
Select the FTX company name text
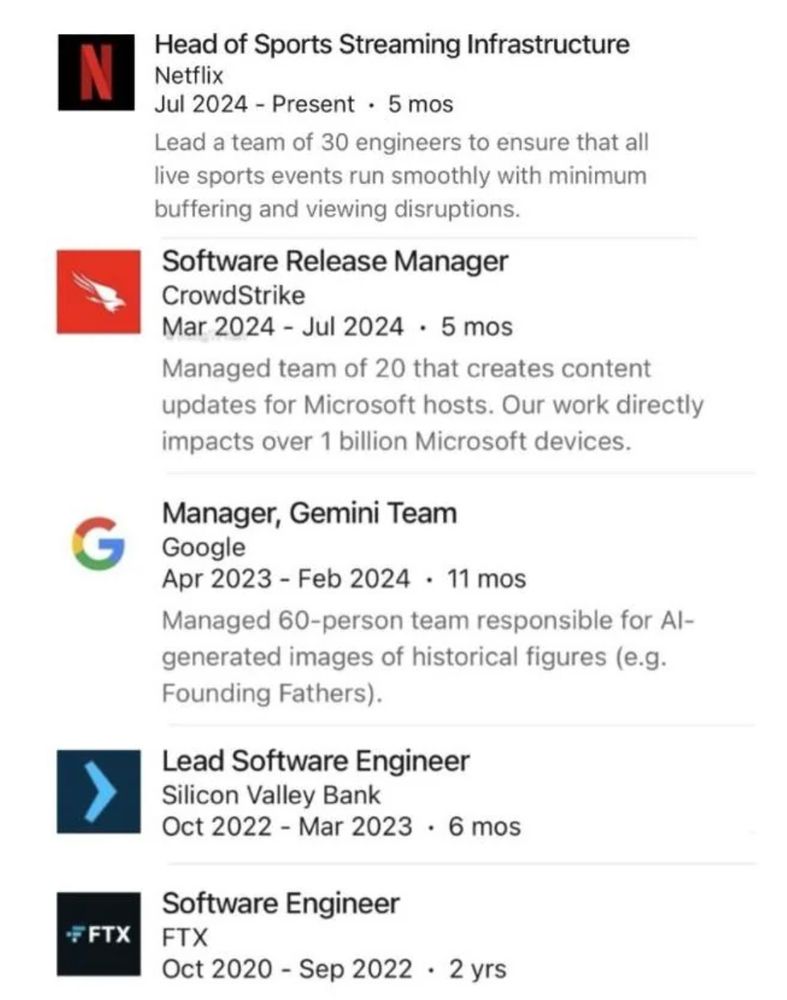tap(185, 938)
